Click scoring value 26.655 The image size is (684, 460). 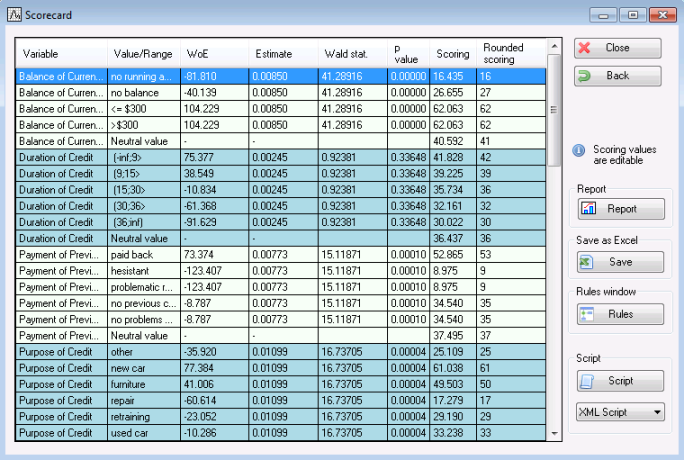pyautogui.click(x=453, y=92)
